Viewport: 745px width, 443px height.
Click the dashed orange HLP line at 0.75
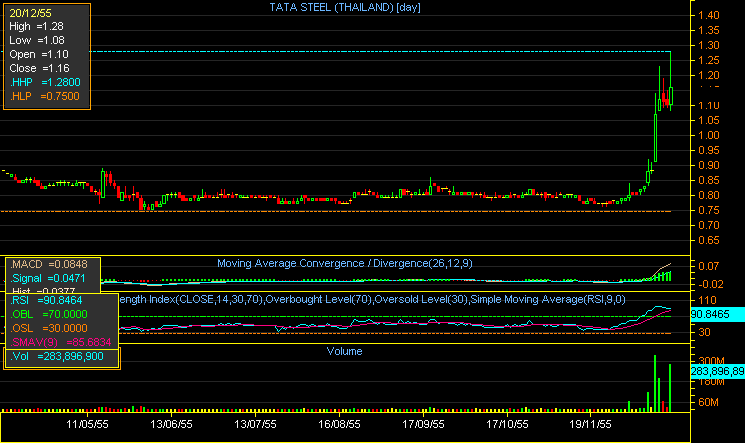point(335,212)
